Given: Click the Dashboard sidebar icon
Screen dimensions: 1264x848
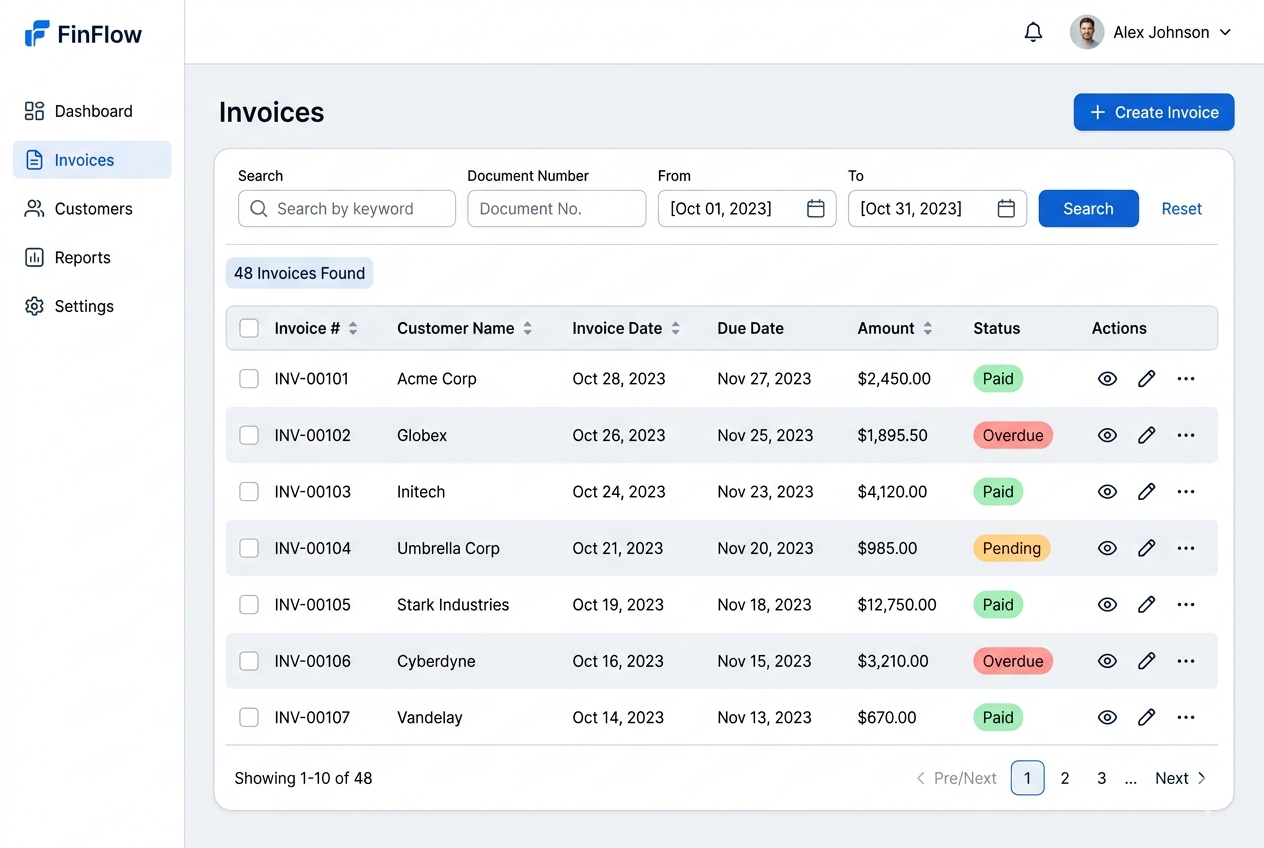Looking at the screenshot, I should point(33,111).
